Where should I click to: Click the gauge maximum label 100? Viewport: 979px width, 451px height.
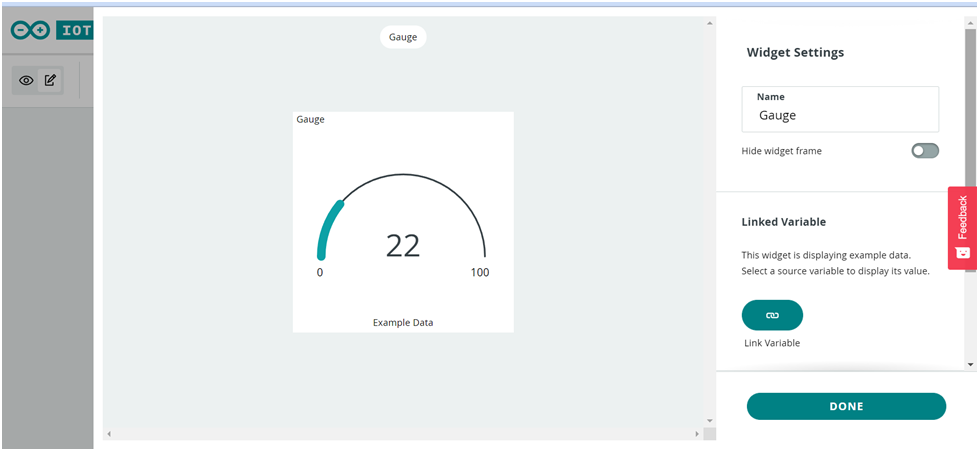pyautogui.click(x=480, y=272)
